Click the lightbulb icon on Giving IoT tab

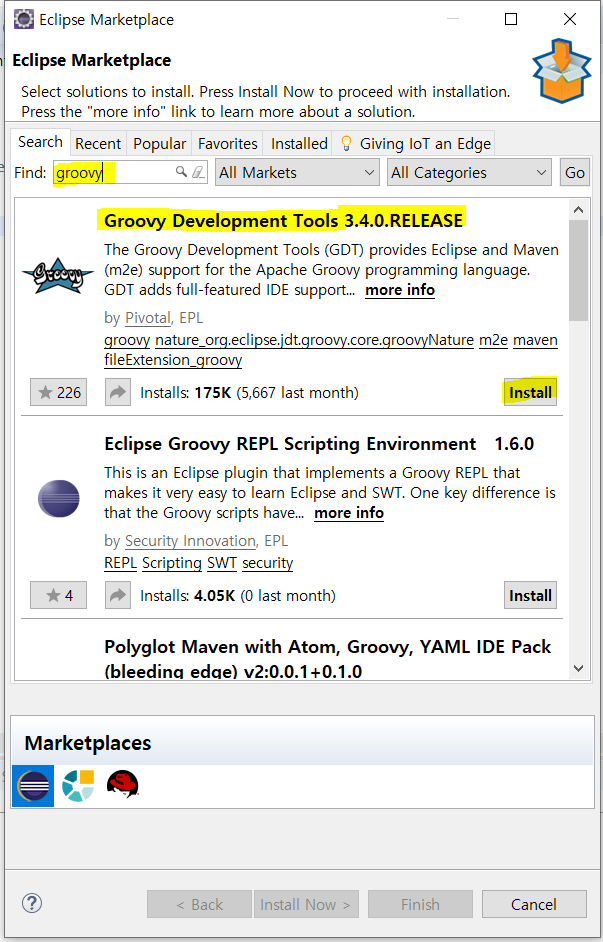tap(346, 143)
